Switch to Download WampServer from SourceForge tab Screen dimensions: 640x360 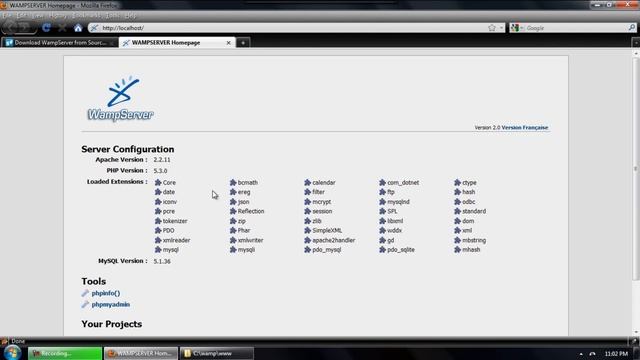(60, 42)
